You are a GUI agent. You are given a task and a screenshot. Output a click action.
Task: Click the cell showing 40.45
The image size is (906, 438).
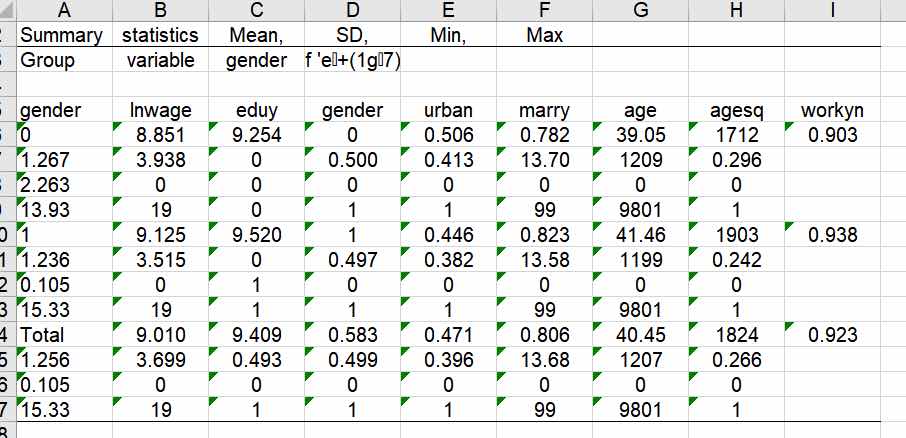click(640, 335)
